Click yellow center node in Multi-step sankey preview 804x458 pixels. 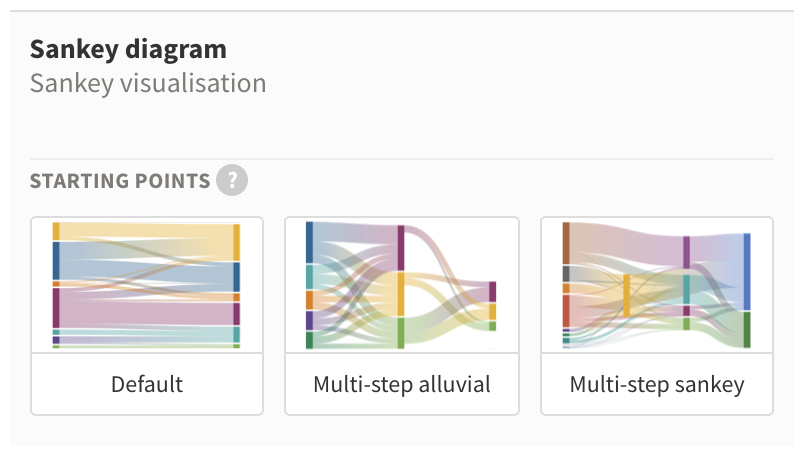coord(626,295)
